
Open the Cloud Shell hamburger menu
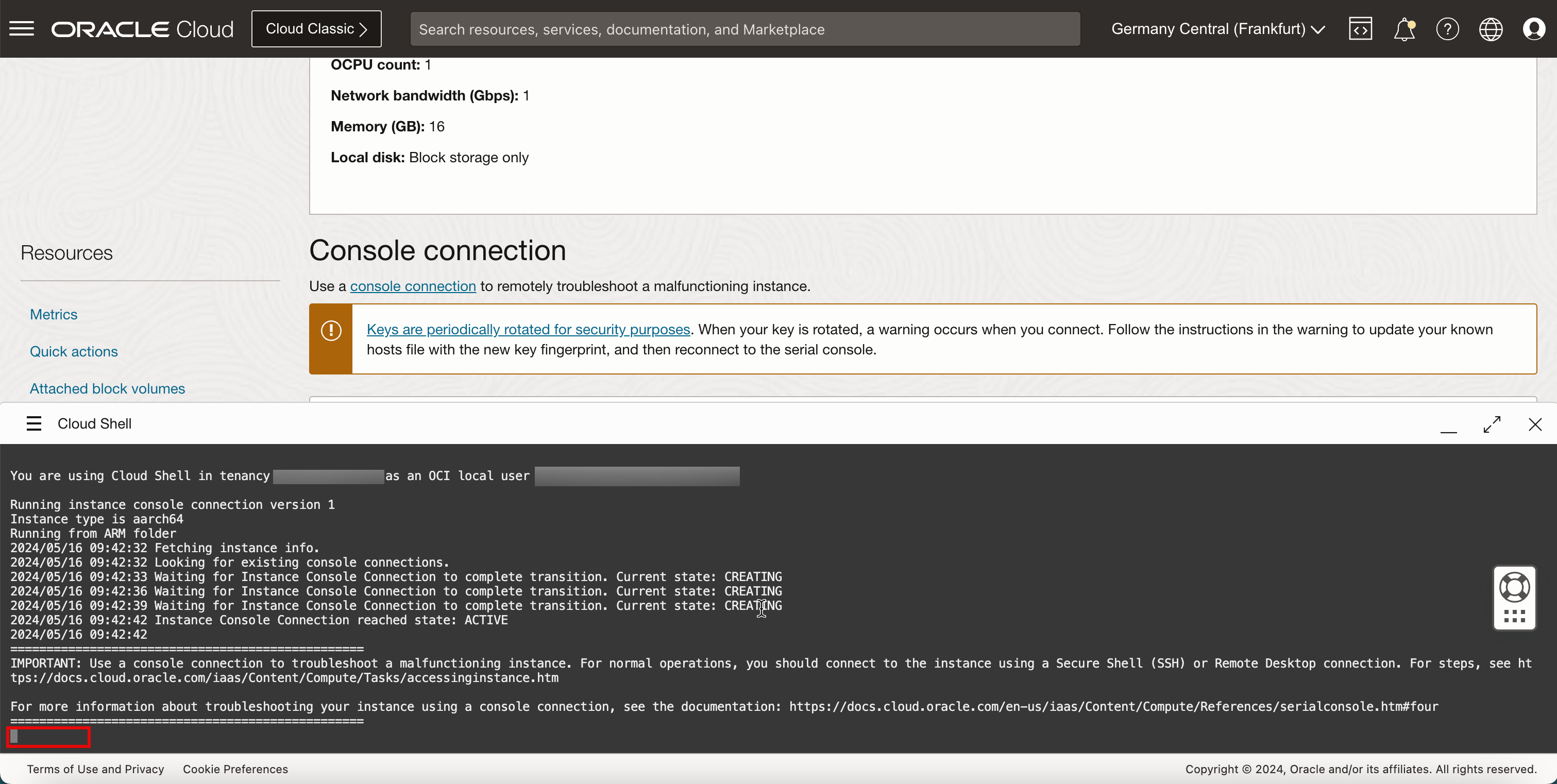click(34, 424)
